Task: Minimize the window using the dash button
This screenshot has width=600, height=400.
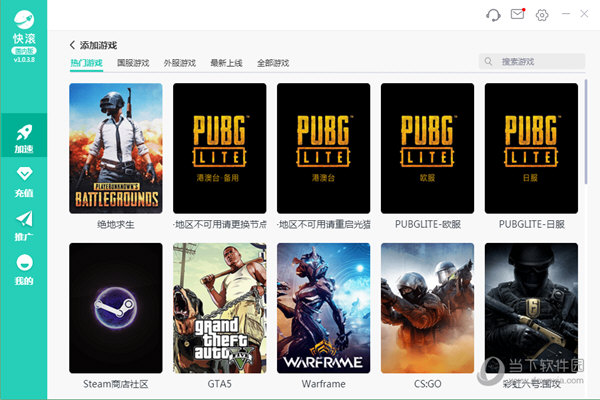Action: pyautogui.click(x=568, y=14)
